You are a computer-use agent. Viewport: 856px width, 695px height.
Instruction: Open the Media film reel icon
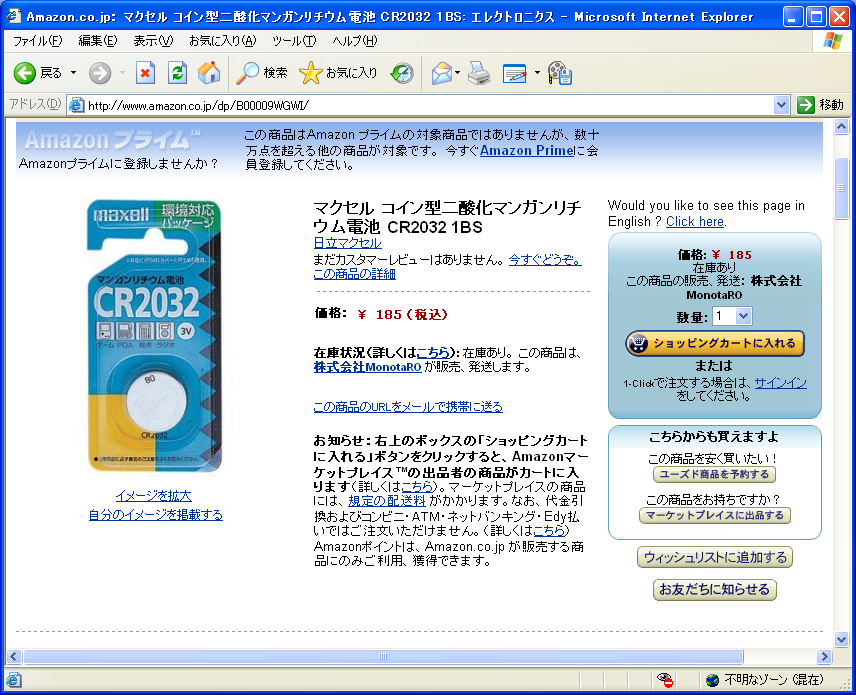(x=560, y=73)
